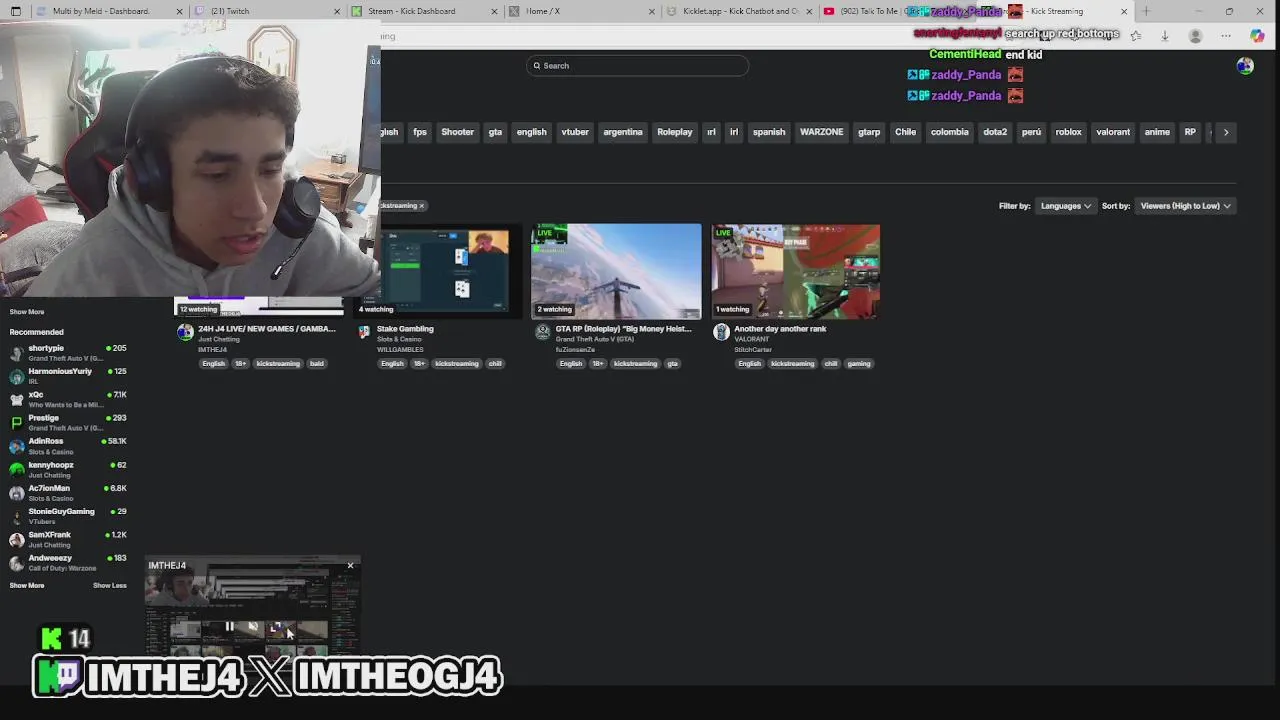Image resolution: width=1280 pixels, height=720 pixels.
Task: Select the valorant tag filter
Action: pyautogui.click(x=1113, y=132)
